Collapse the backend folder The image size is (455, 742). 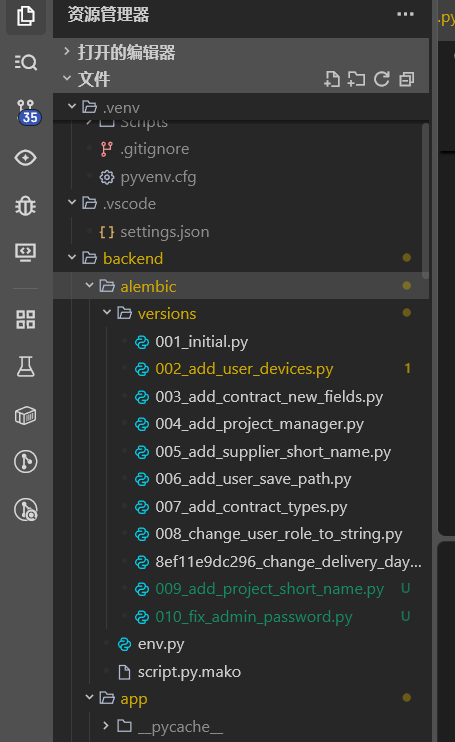coord(72,258)
